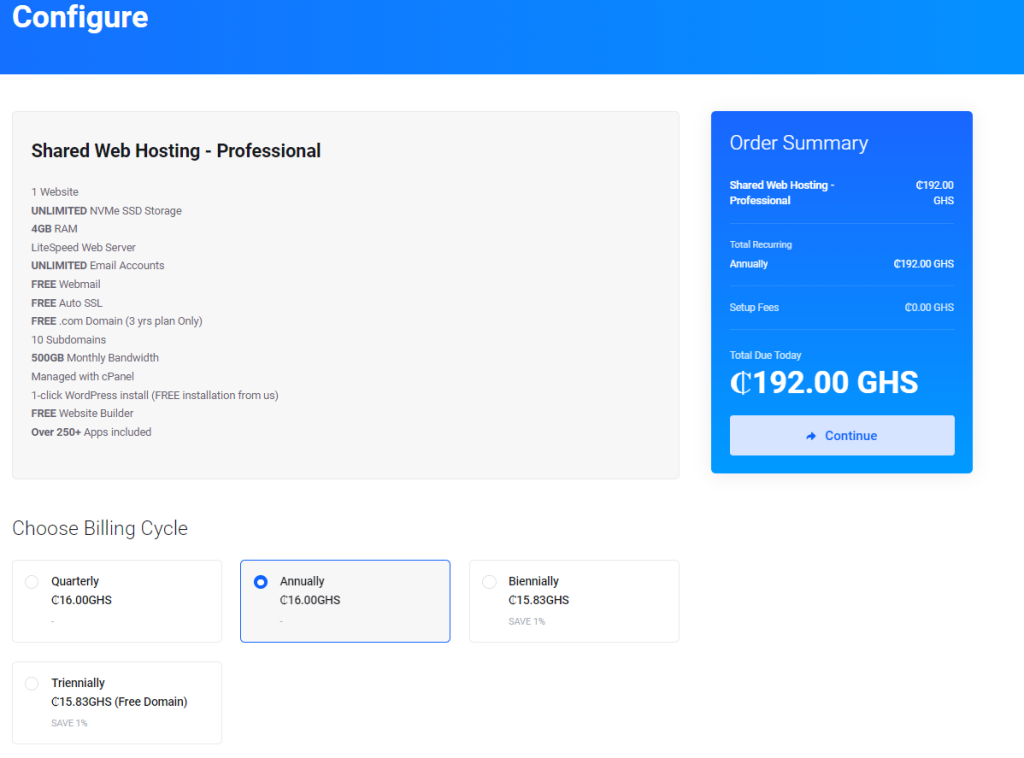Click the FREE Auto SSL line
Screen dimensions: 1024x758
point(67,303)
